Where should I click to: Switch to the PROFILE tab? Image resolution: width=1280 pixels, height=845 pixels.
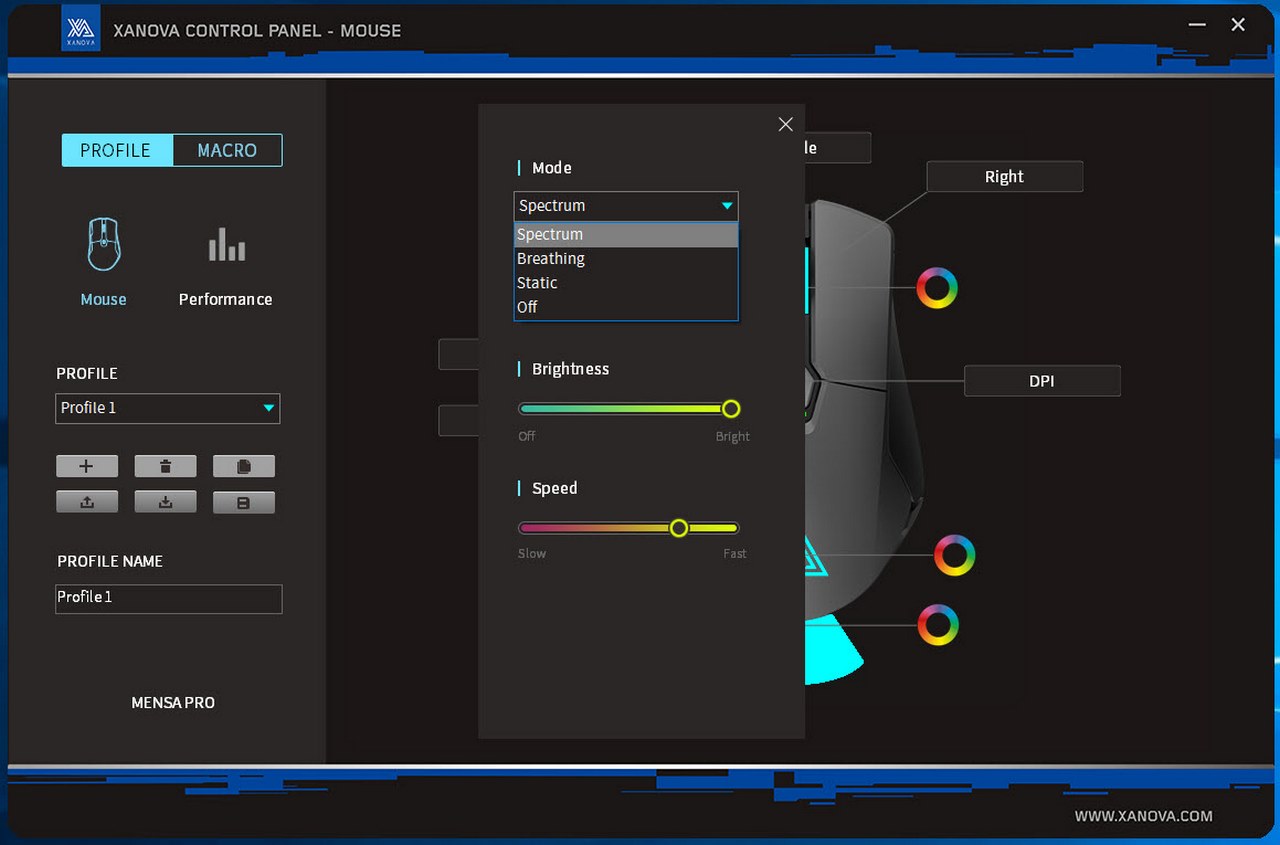(x=116, y=150)
